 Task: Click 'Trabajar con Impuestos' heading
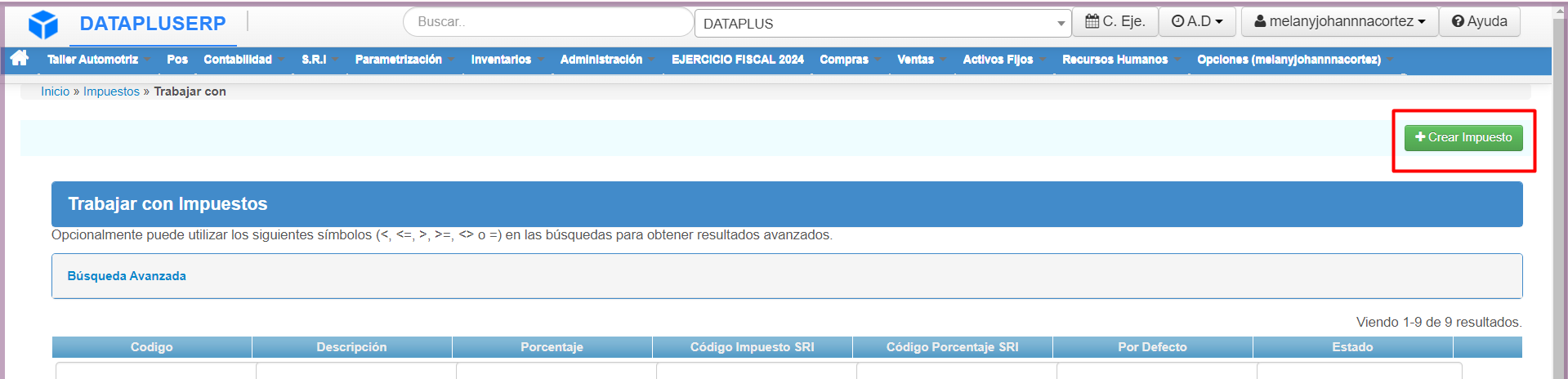click(x=168, y=204)
